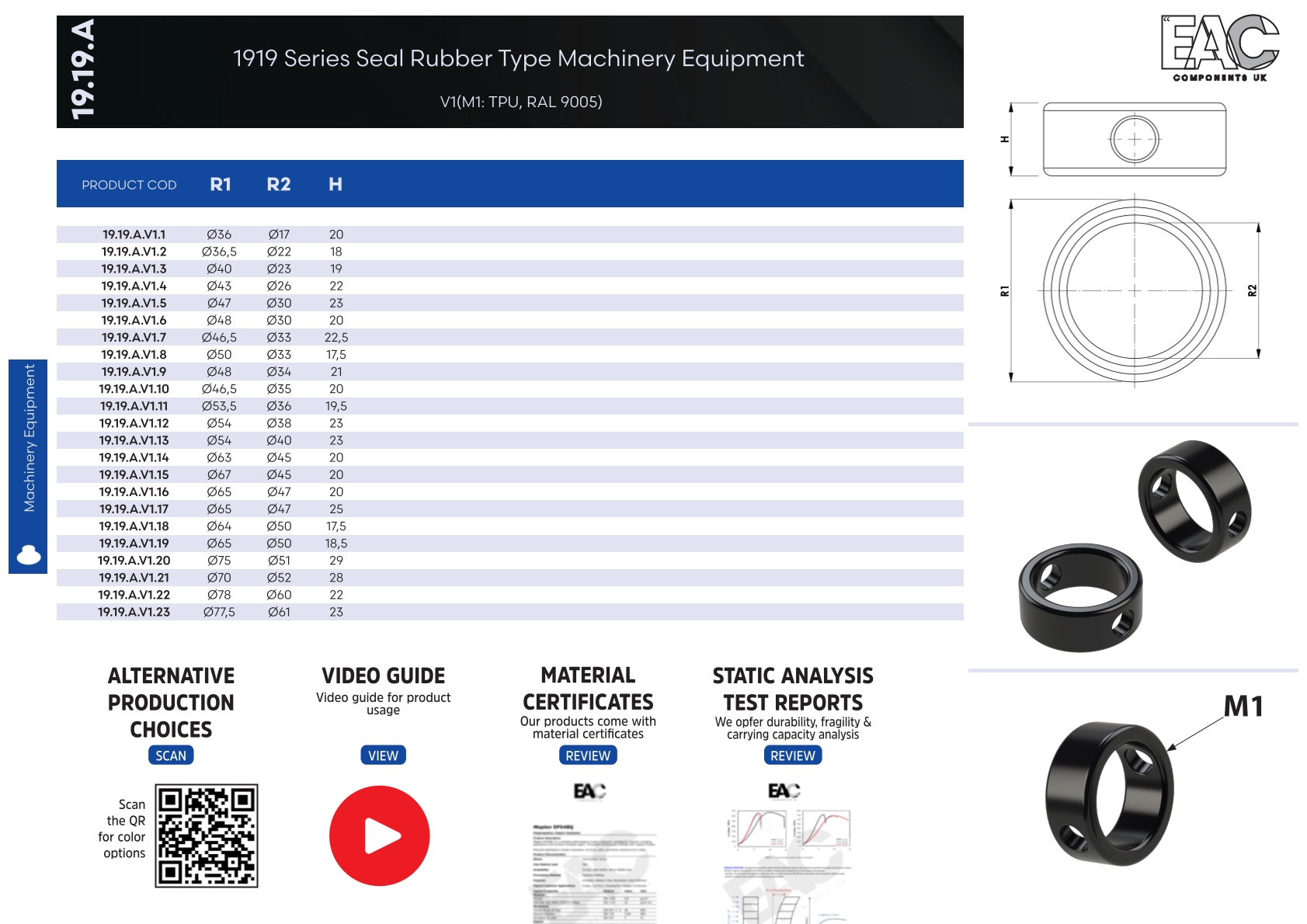Click the H column header
The image size is (1307, 924).
click(335, 184)
